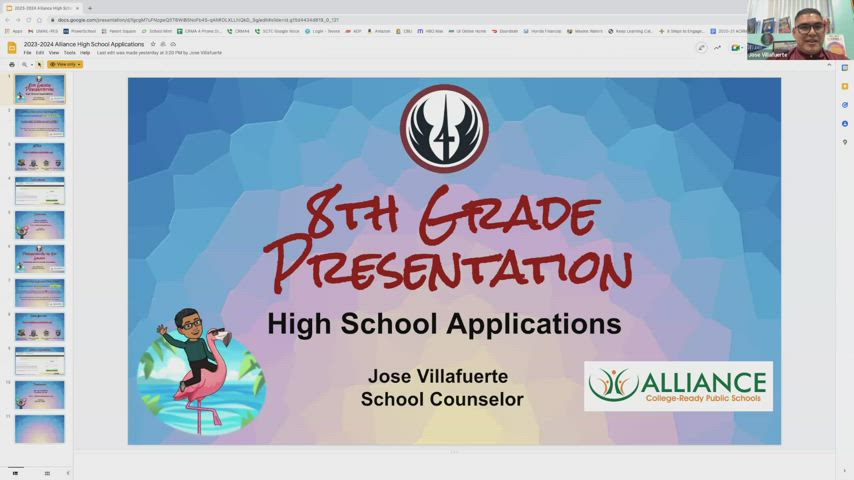Reload the page in the browser
Image resolution: width=854 pixels, height=480 pixels.
(x=29, y=20)
